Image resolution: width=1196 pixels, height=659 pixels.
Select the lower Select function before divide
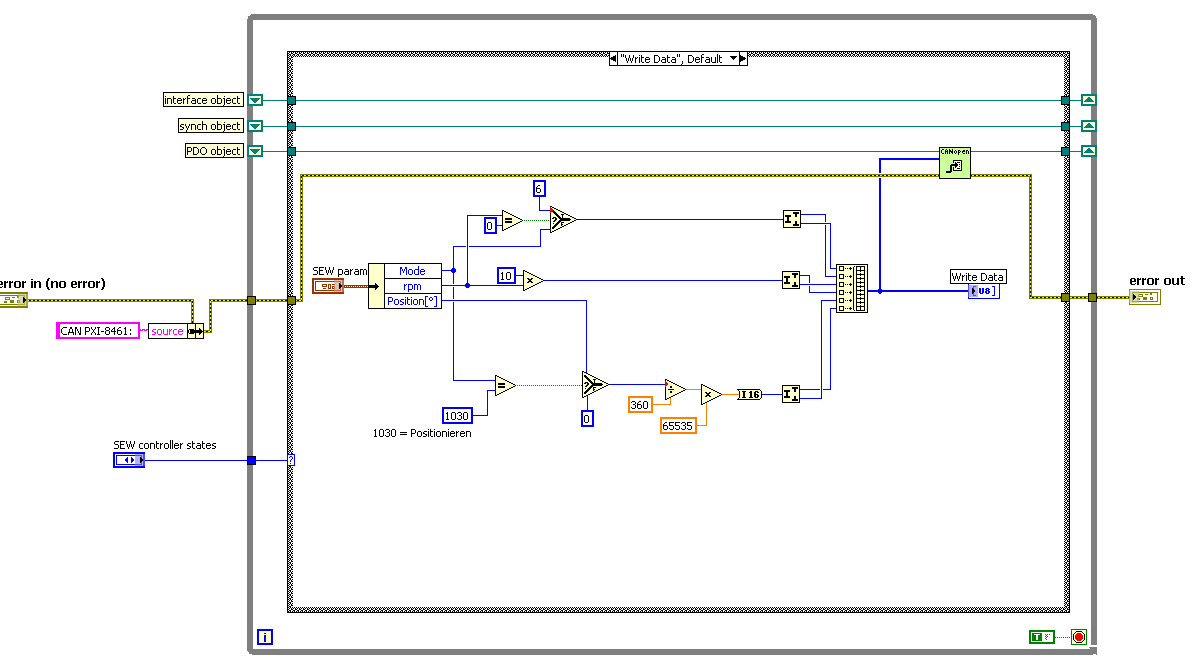595,384
